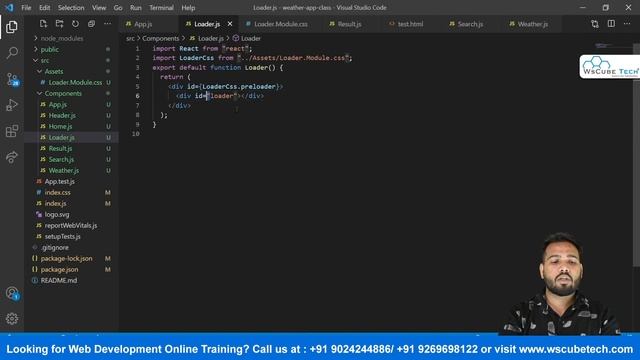Open Source Control view icon

coord(12,79)
